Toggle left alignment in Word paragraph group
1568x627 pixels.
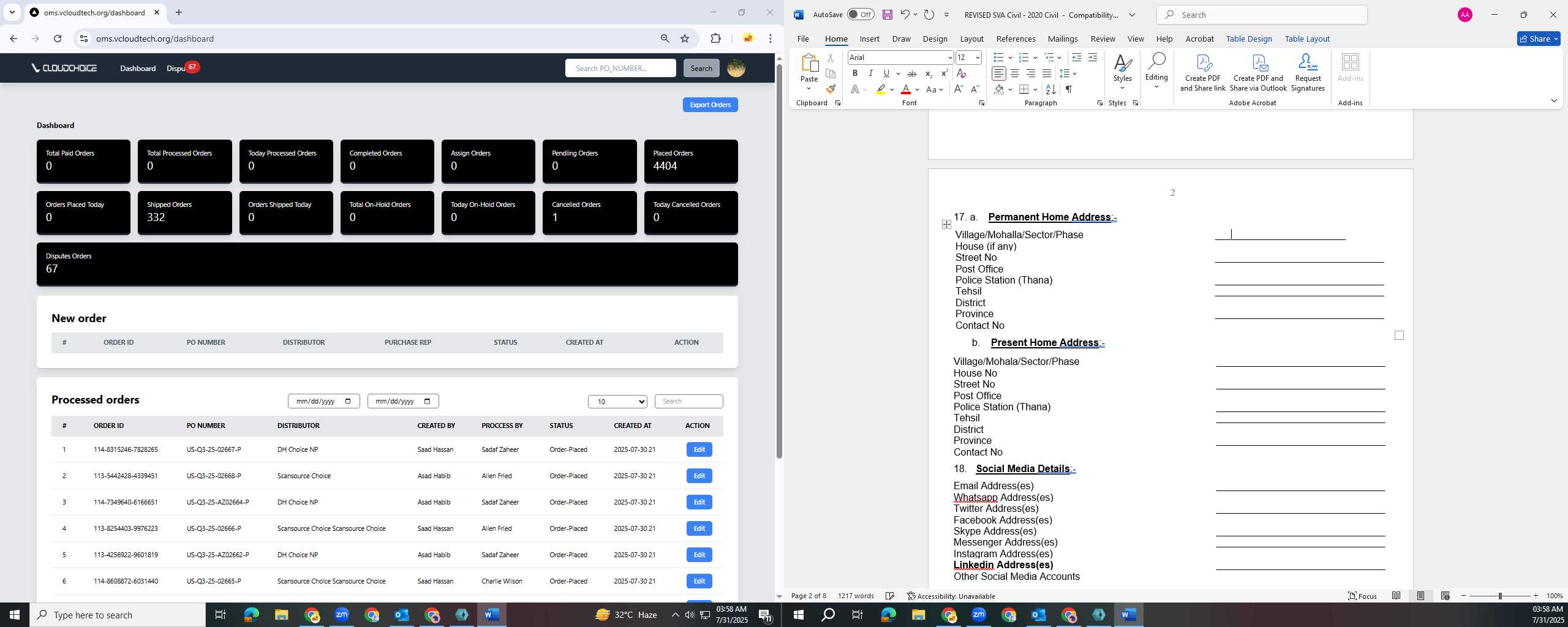999,73
